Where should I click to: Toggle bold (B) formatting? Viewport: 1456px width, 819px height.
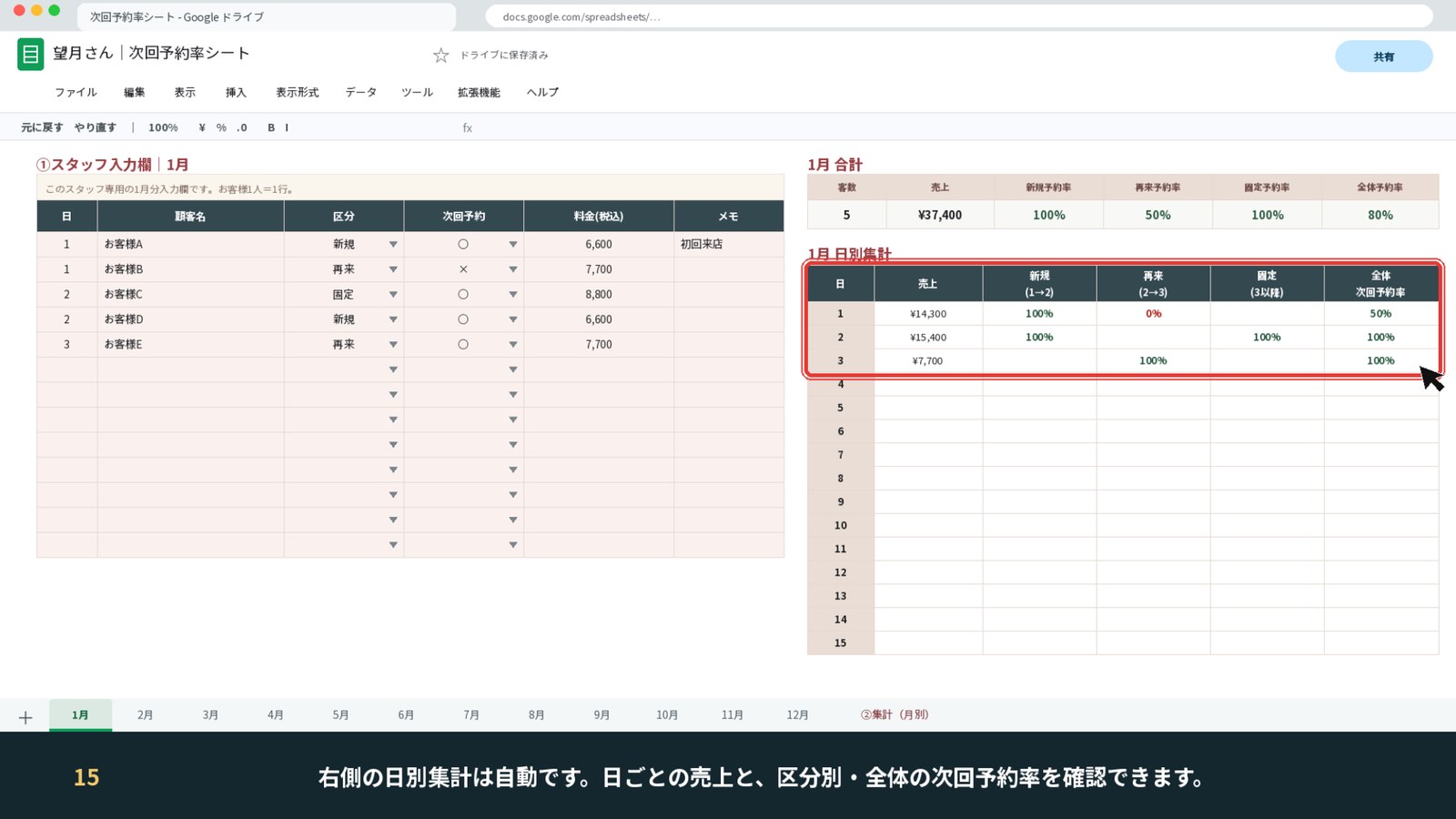tap(271, 128)
